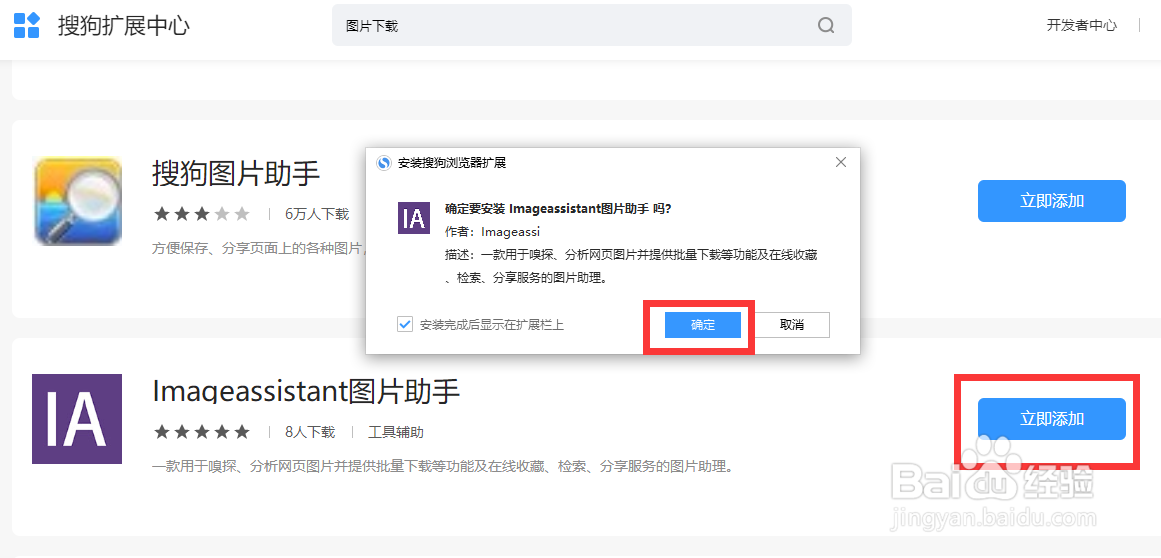Click five-star rating of Imageassistant
The height and width of the screenshot is (558, 1161).
coord(201,432)
